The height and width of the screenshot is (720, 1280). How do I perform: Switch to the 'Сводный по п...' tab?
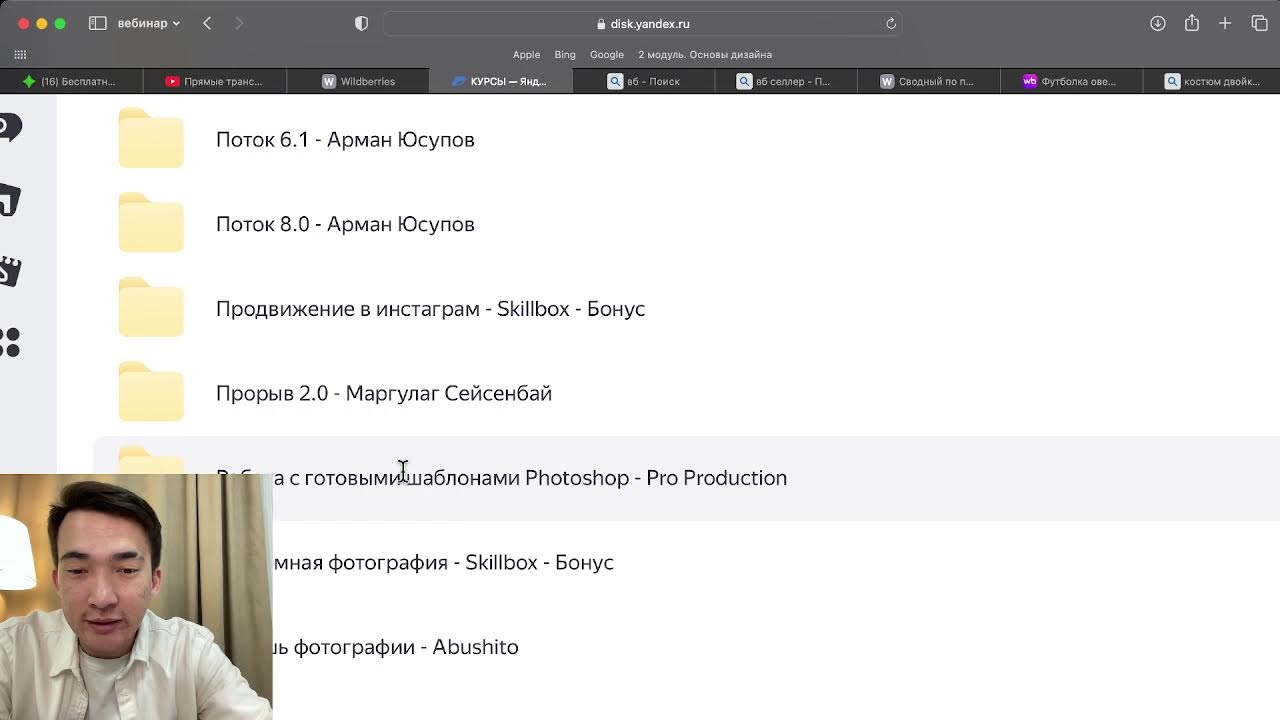929,81
